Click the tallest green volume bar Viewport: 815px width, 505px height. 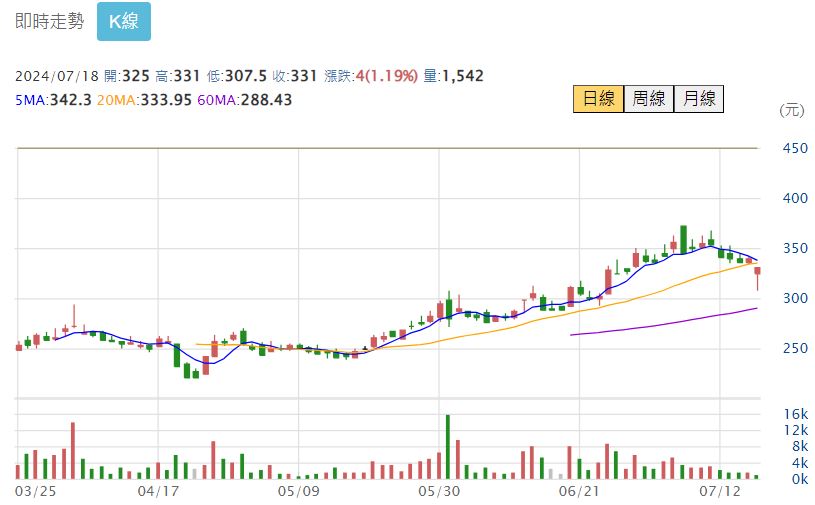[448, 447]
